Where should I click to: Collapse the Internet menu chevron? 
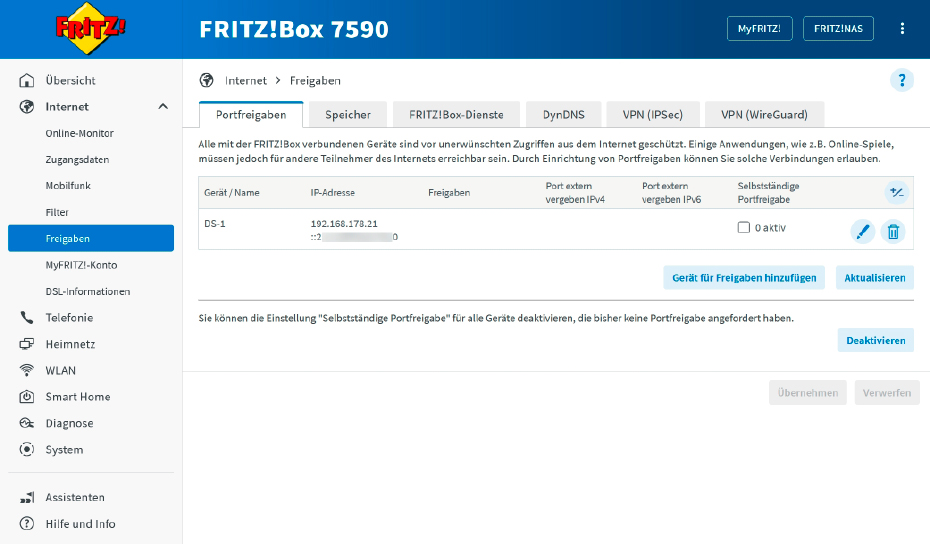(x=163, y=107)
